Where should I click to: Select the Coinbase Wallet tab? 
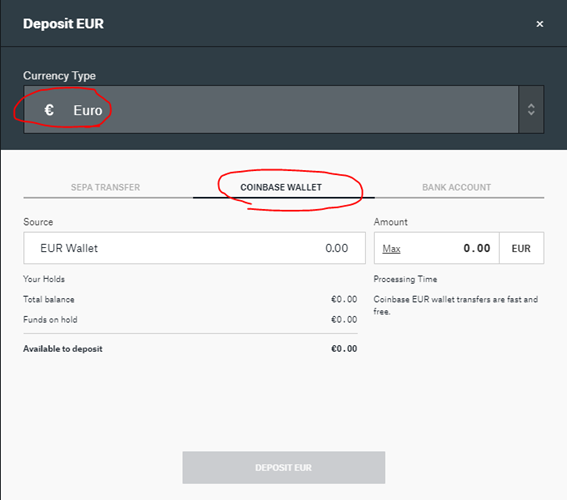point(281,187)
